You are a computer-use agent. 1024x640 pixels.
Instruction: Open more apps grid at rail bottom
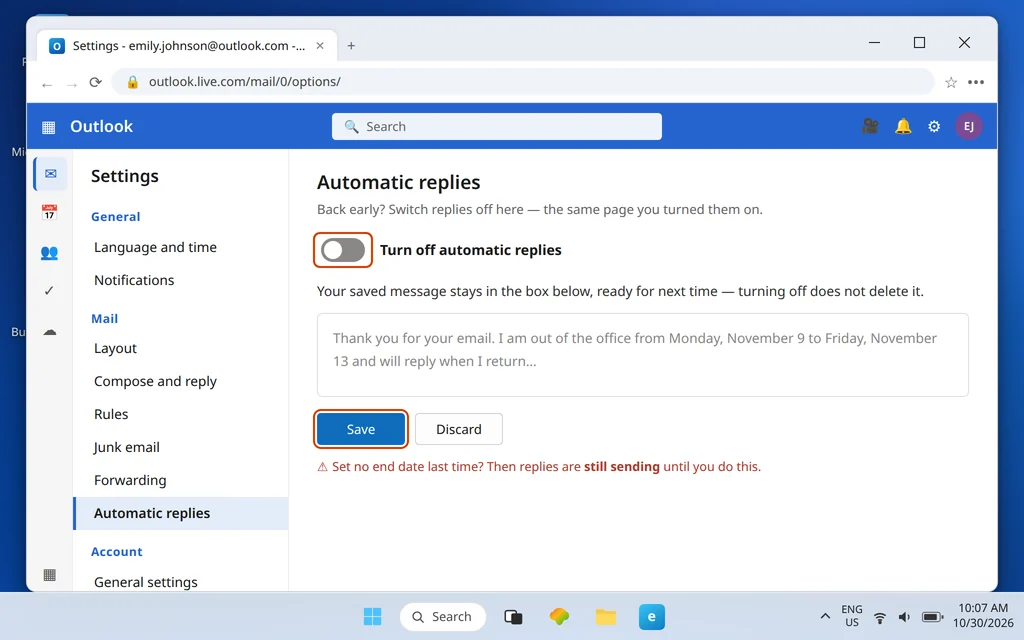[x=50, y=575]
